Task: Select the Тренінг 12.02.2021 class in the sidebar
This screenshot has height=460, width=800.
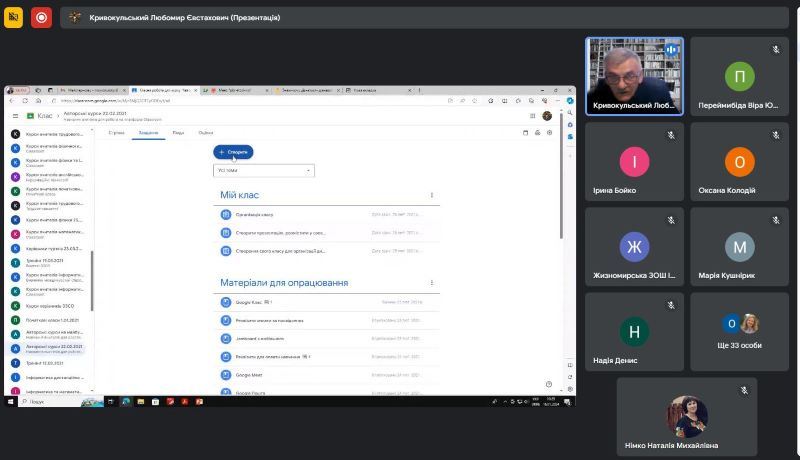Action: point(44,363)
